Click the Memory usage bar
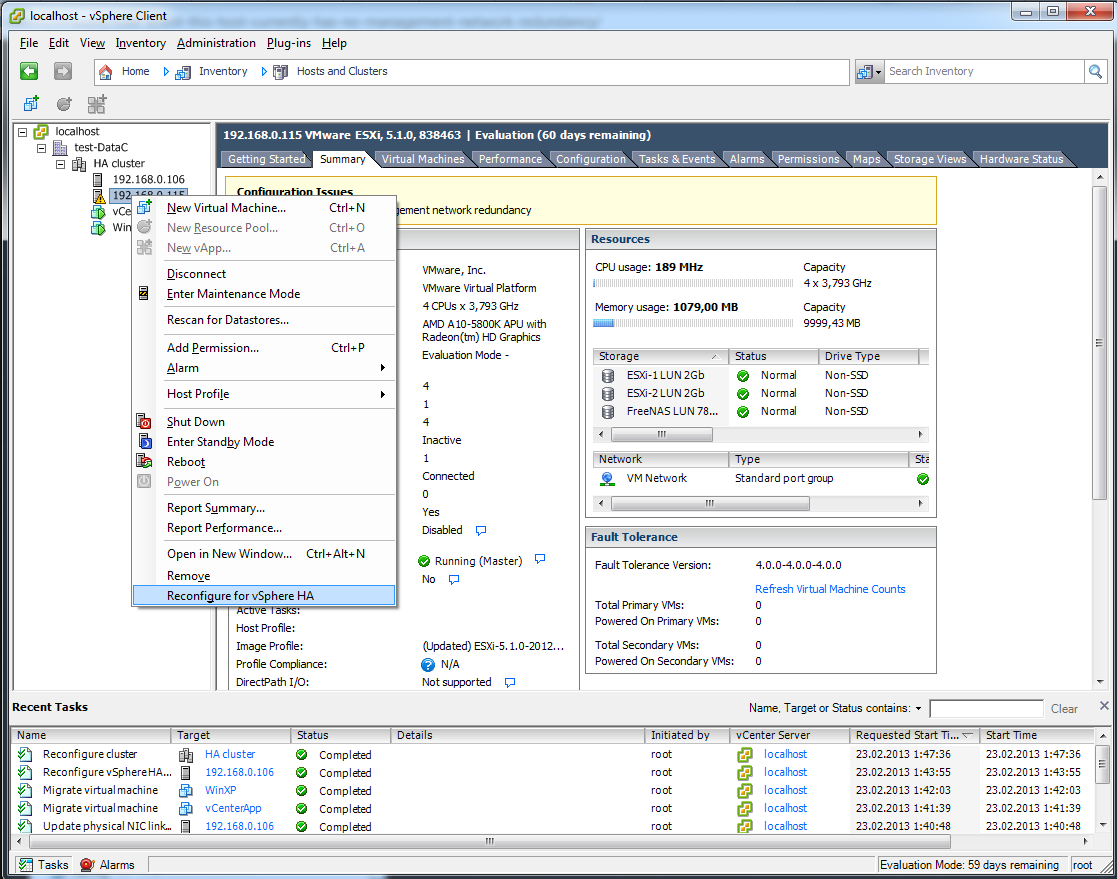Image resolution: width=1117 pixels, height=879 pixels. click(693, 323)
